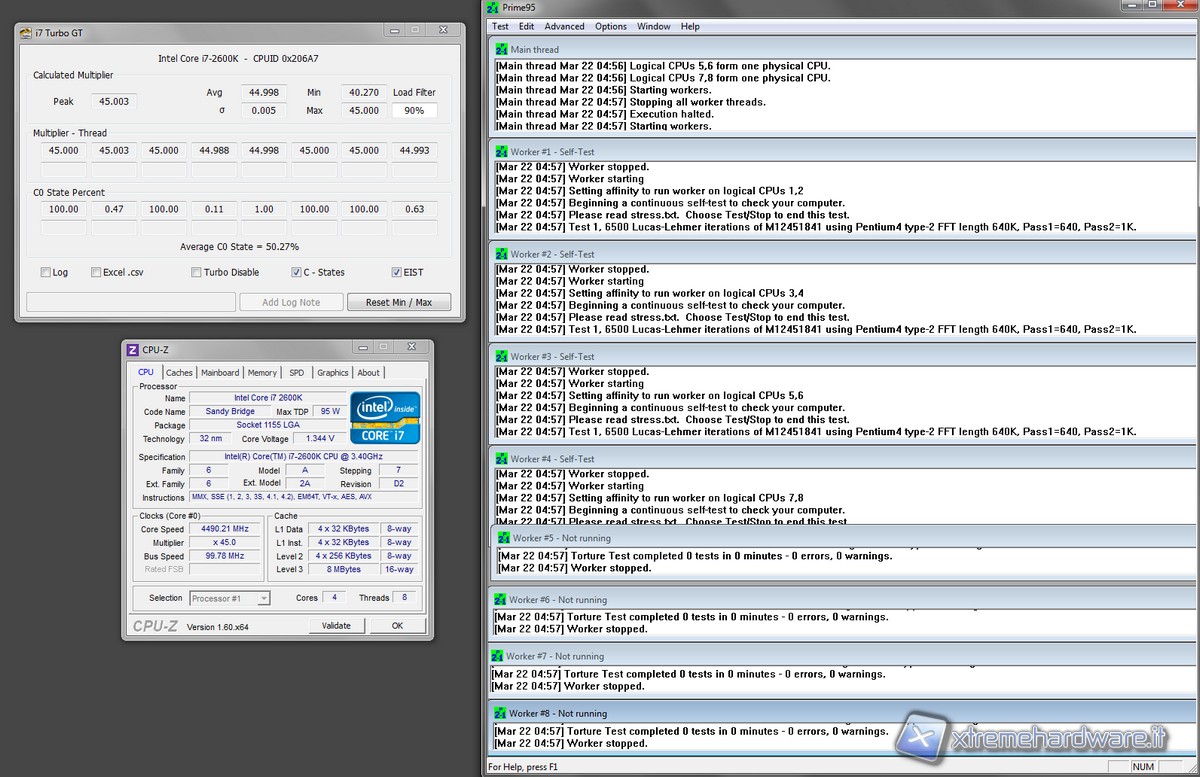Toggle the C - States checkbox
This screenshot has height=777, width=1200.
click(296, 272)
